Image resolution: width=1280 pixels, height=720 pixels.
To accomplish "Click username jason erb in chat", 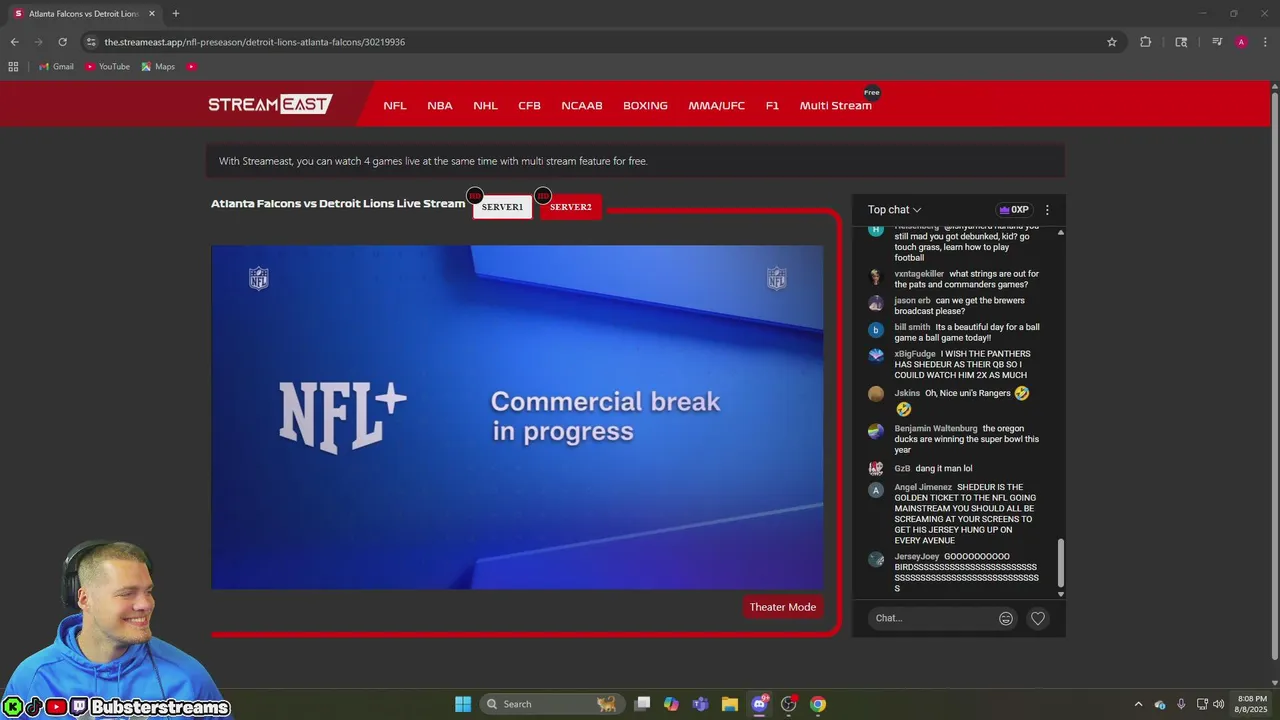I will coord(912,300).
